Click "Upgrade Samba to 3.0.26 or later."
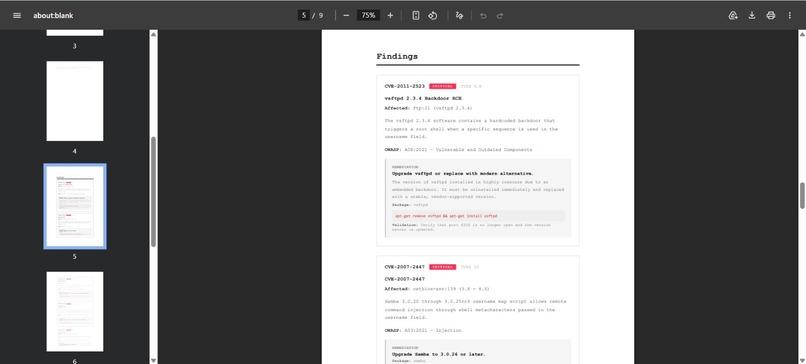806x364 pixels. point(438,354)
